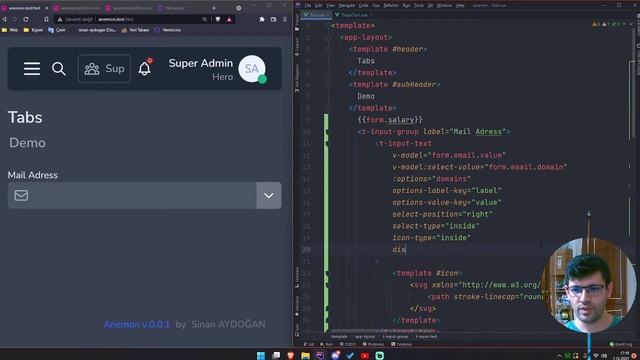Open the IDE View menu

pyautogui.click(x=330, y=5)
